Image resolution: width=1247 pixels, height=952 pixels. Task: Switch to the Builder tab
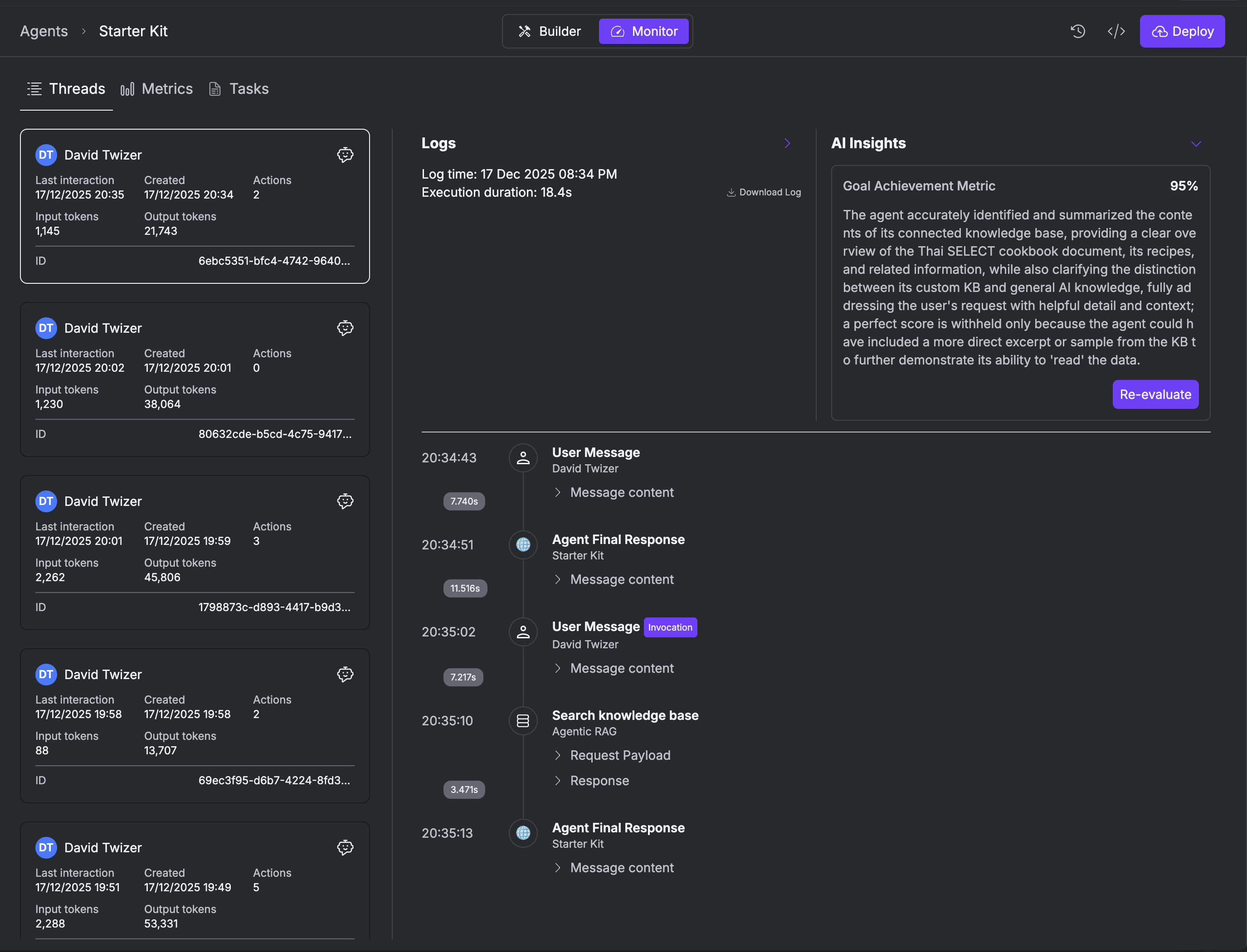click(549, 31)
